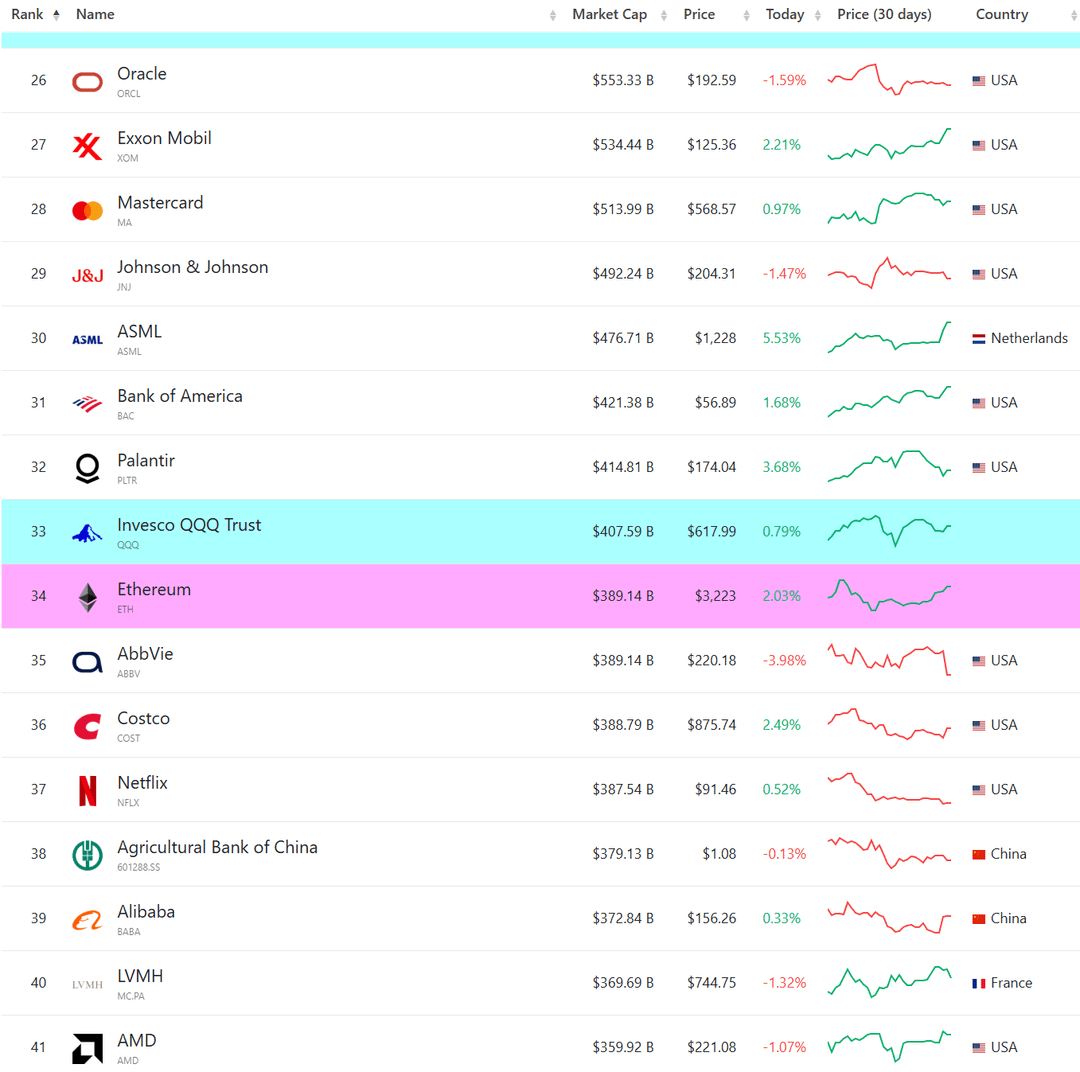Click the Palantir logo icon
Image resolution: width=1080 pixels, height=1072 pixels.
[88, 468]
